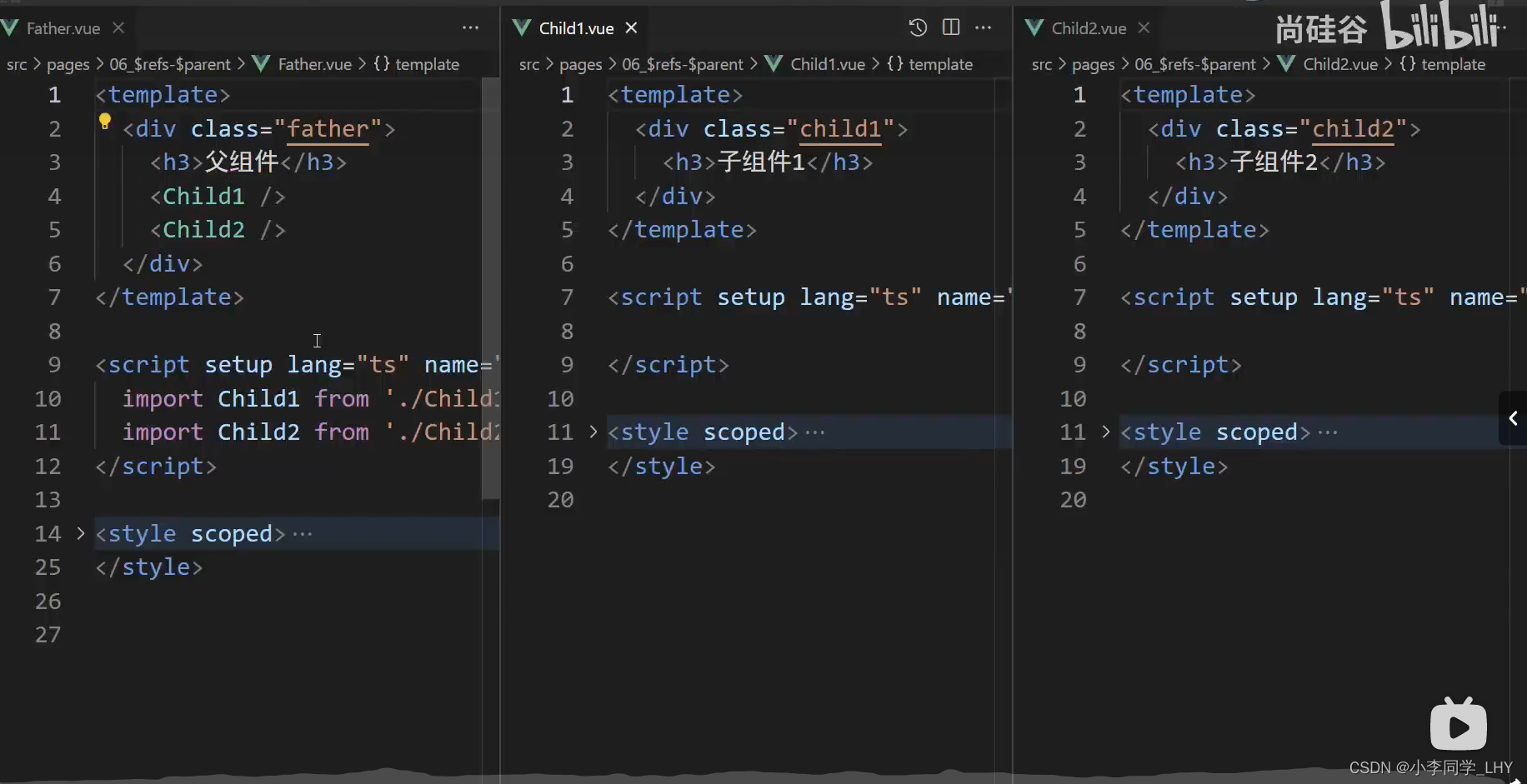Image resolution: width=1527 pixels, height=784 pixels.
Task: Click the lightbulb quick-fix icon in Father.vue
Action: click(x=105, y=122)
